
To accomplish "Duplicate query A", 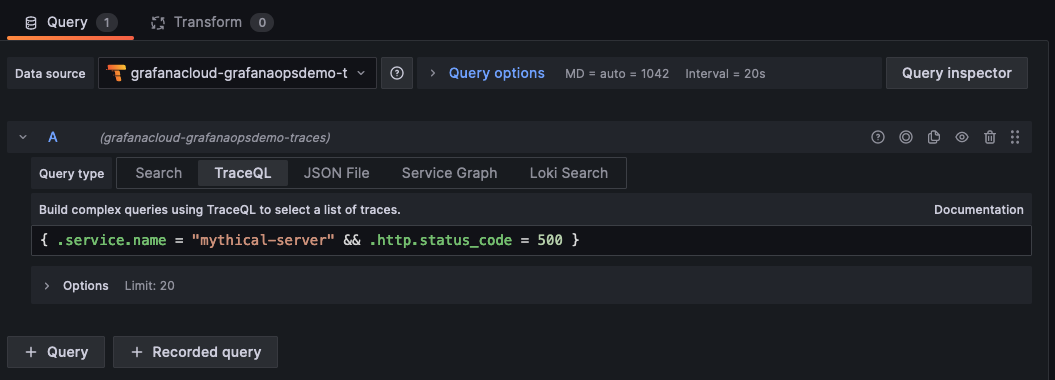I will point(934,137).
